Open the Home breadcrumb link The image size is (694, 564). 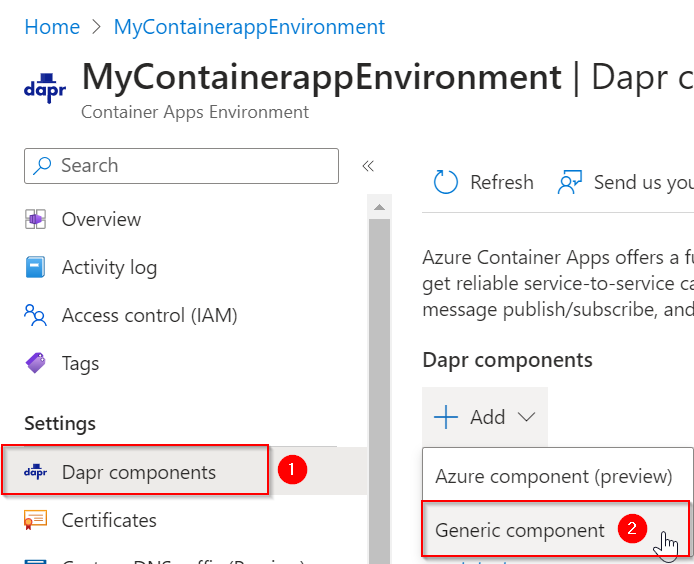(52, 27)
